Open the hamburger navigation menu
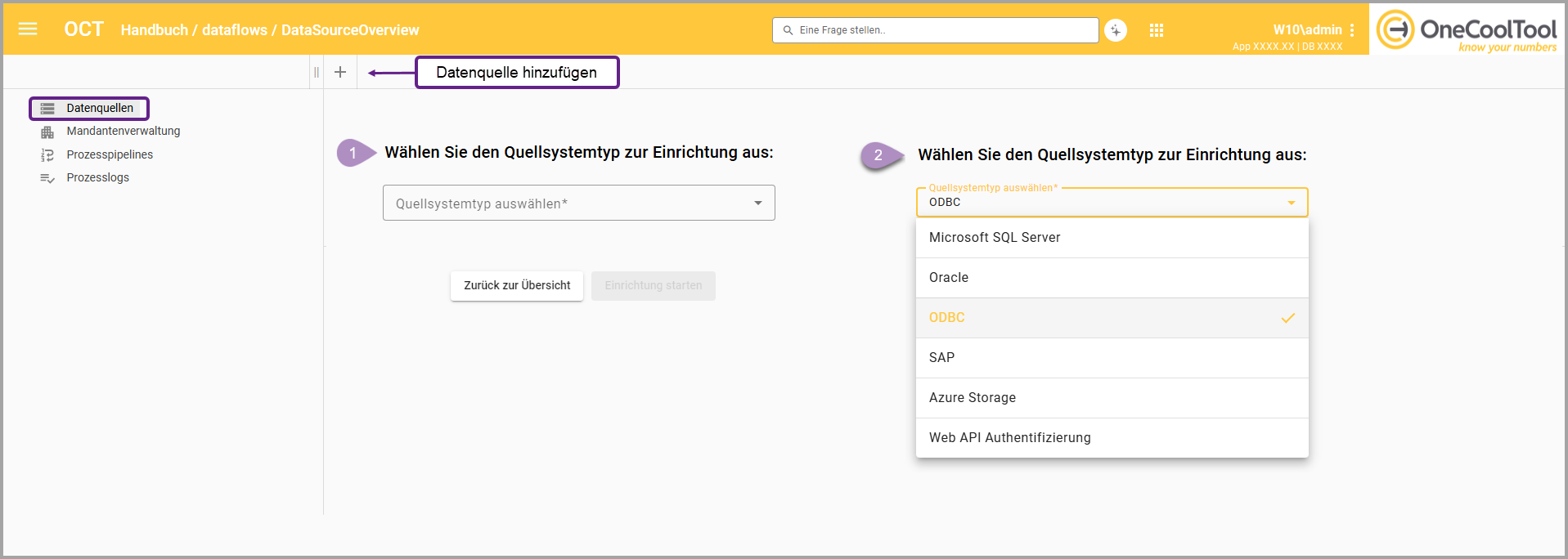This screenshot has width=1568, height=559. click(28, 29)
